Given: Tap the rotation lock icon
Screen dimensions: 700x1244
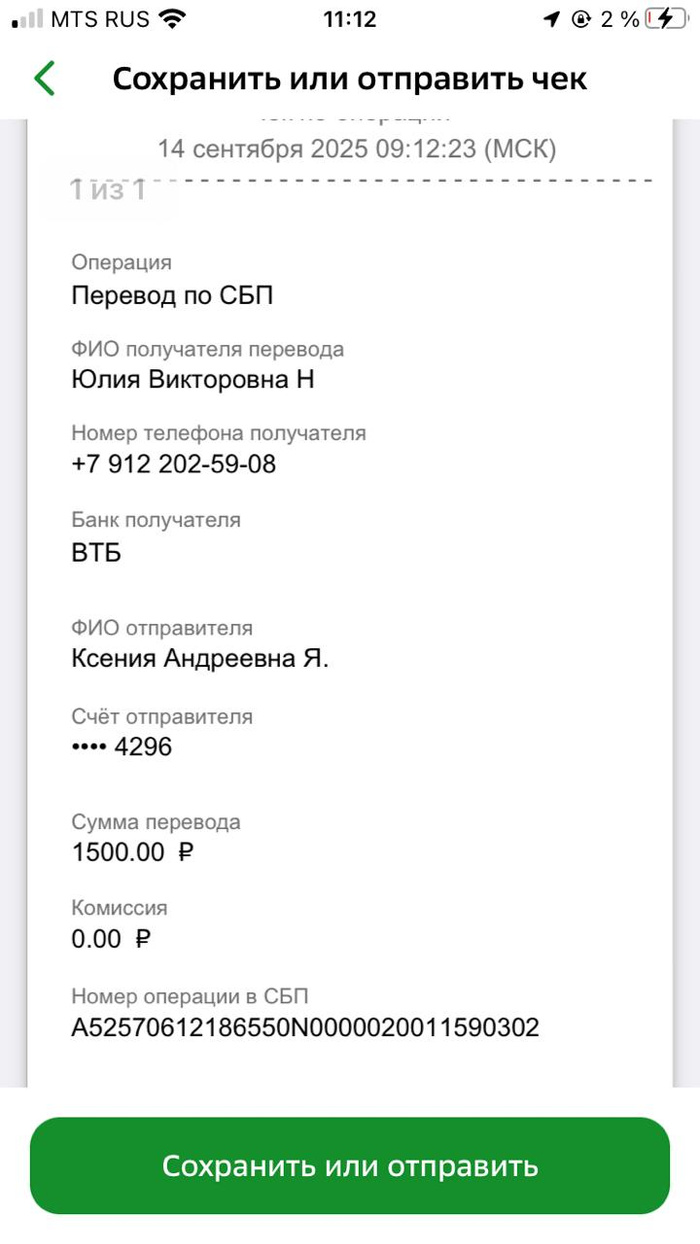Looking at the screenshot, I should [x=581, y=19].
